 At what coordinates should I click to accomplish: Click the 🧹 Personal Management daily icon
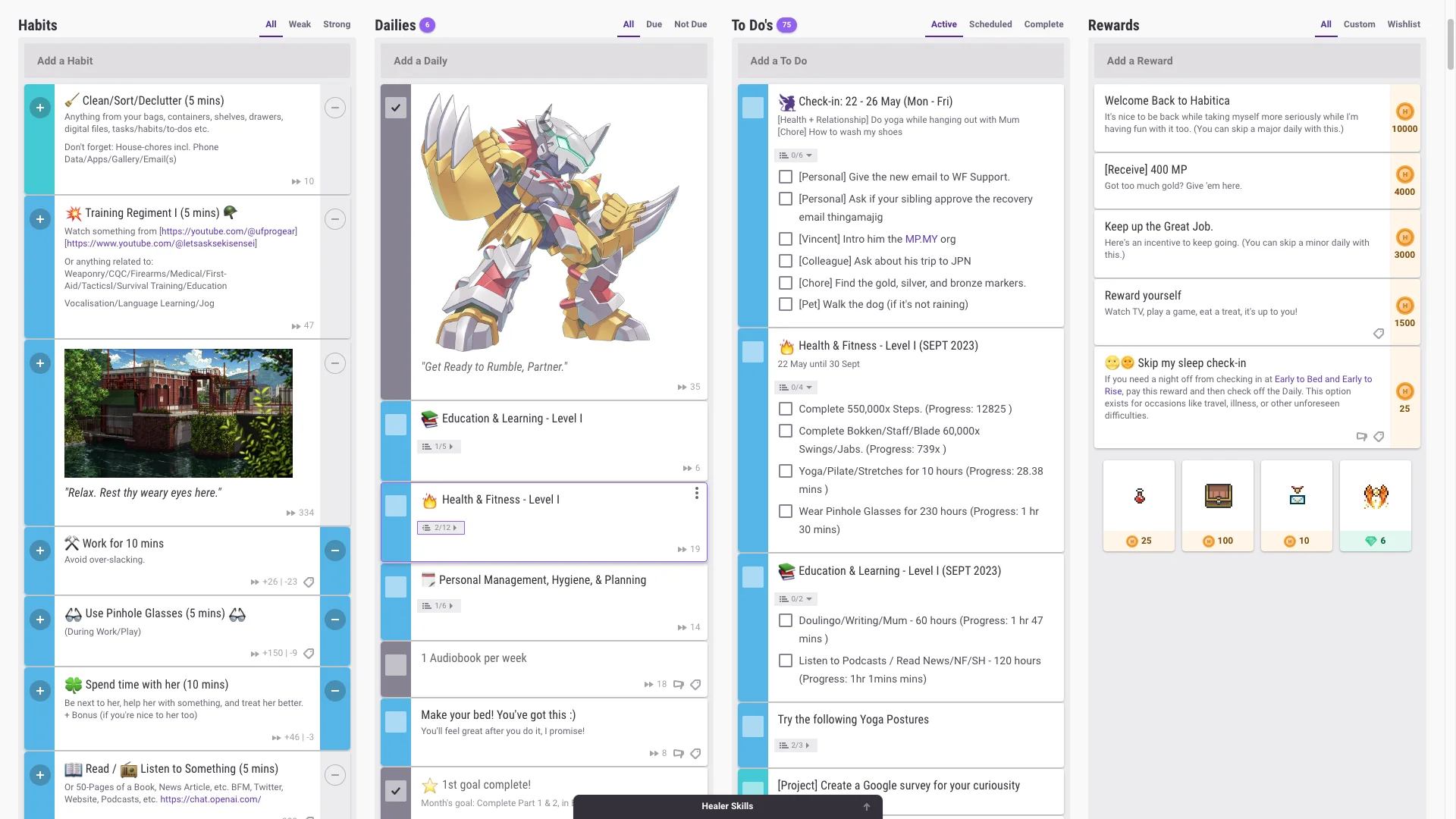(428, 579)
